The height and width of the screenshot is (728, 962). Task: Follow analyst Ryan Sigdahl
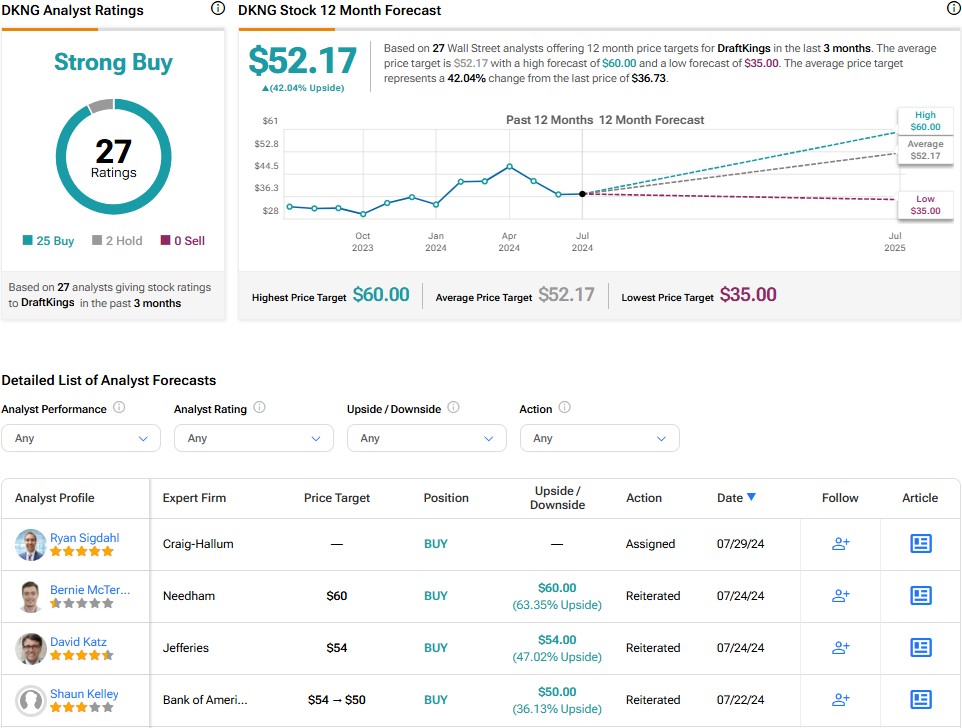pos(840,544)
